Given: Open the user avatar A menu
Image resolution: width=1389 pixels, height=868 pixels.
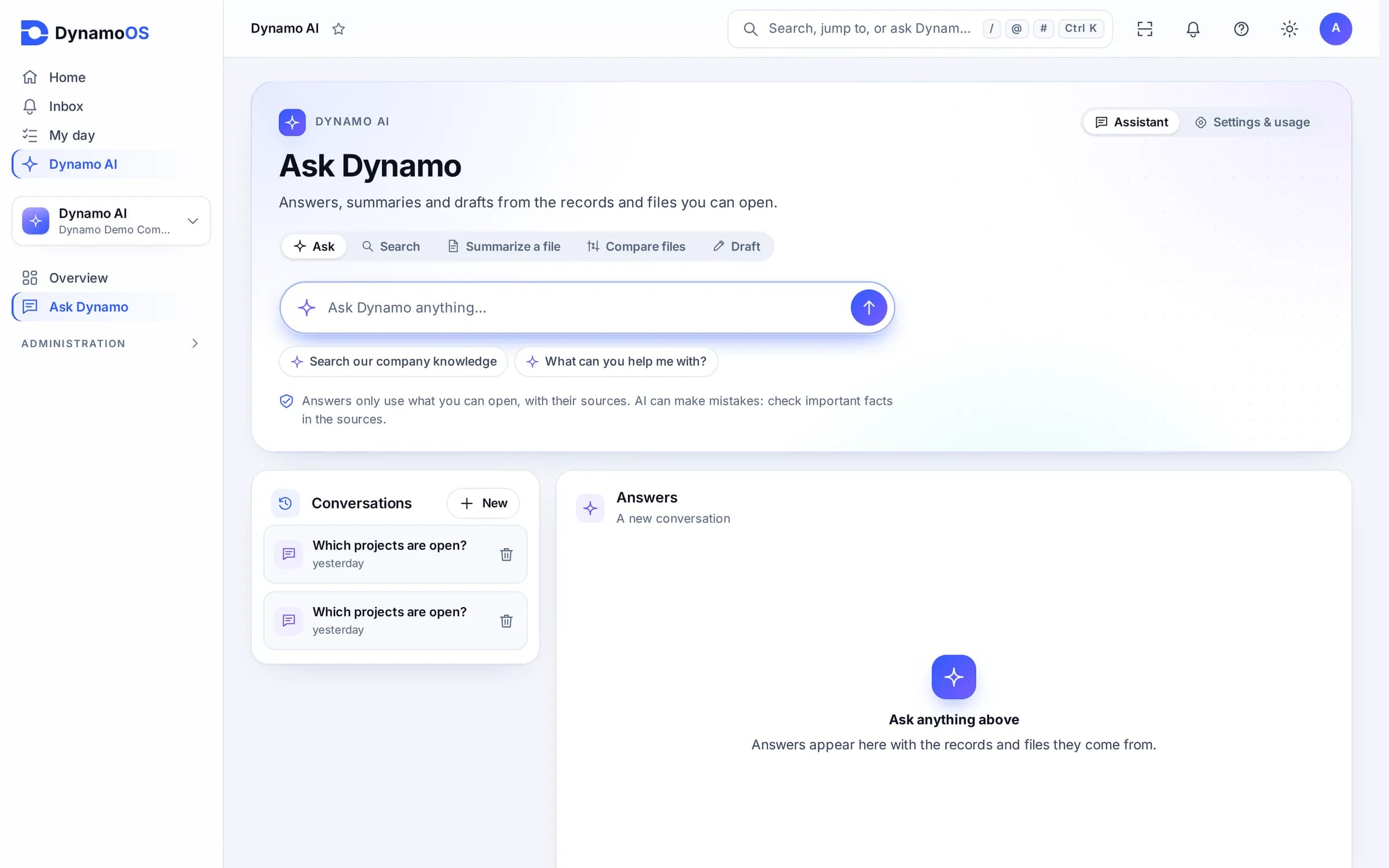Looking at the screenshot, I should click(1335, 29).
